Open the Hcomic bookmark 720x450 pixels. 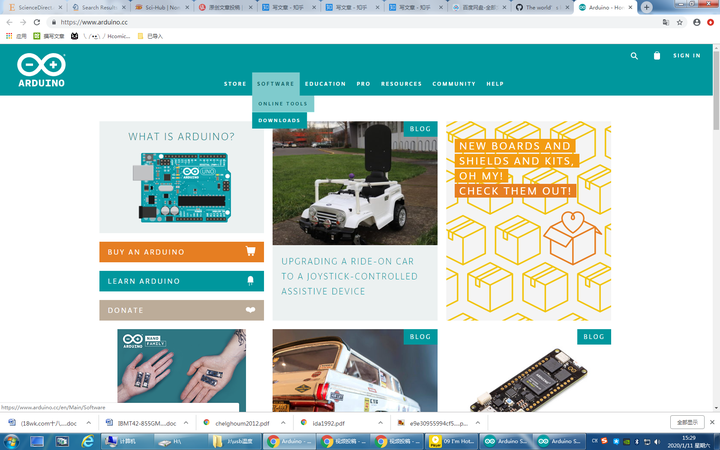pos(107,36)
